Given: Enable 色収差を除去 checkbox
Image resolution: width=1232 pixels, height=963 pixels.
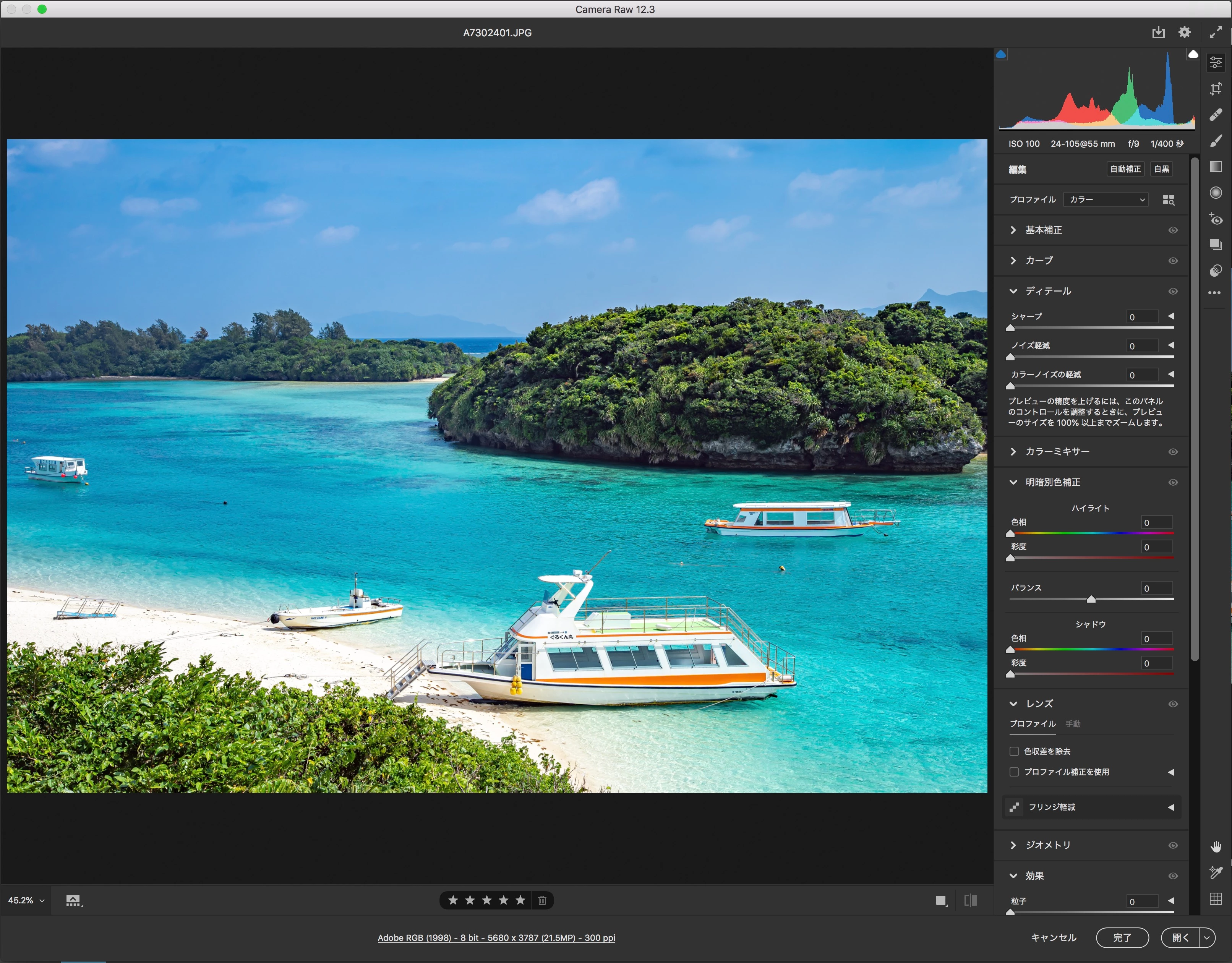Looking at the screenshot, I should pos(1014,751).
